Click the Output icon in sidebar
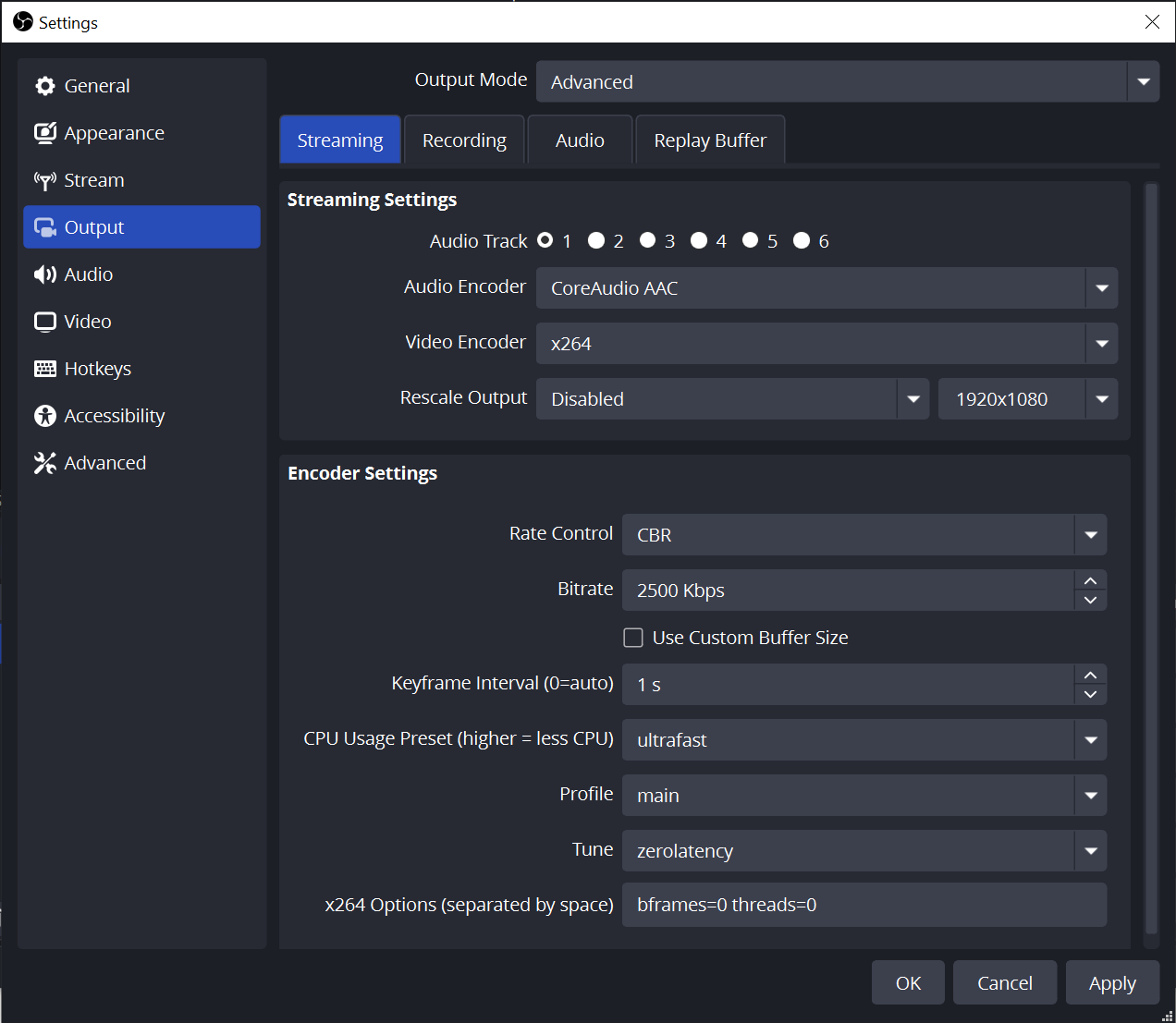Image resolution: width=1176 pixels, height=1023 pixels. click(45, 227)
